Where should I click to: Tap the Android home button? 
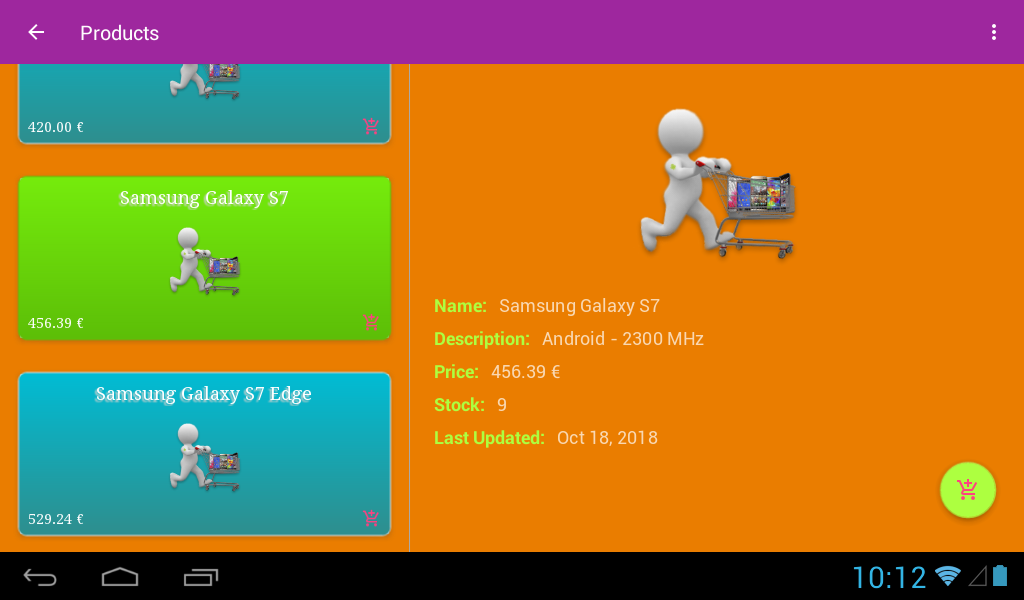[x=120, y=577]
